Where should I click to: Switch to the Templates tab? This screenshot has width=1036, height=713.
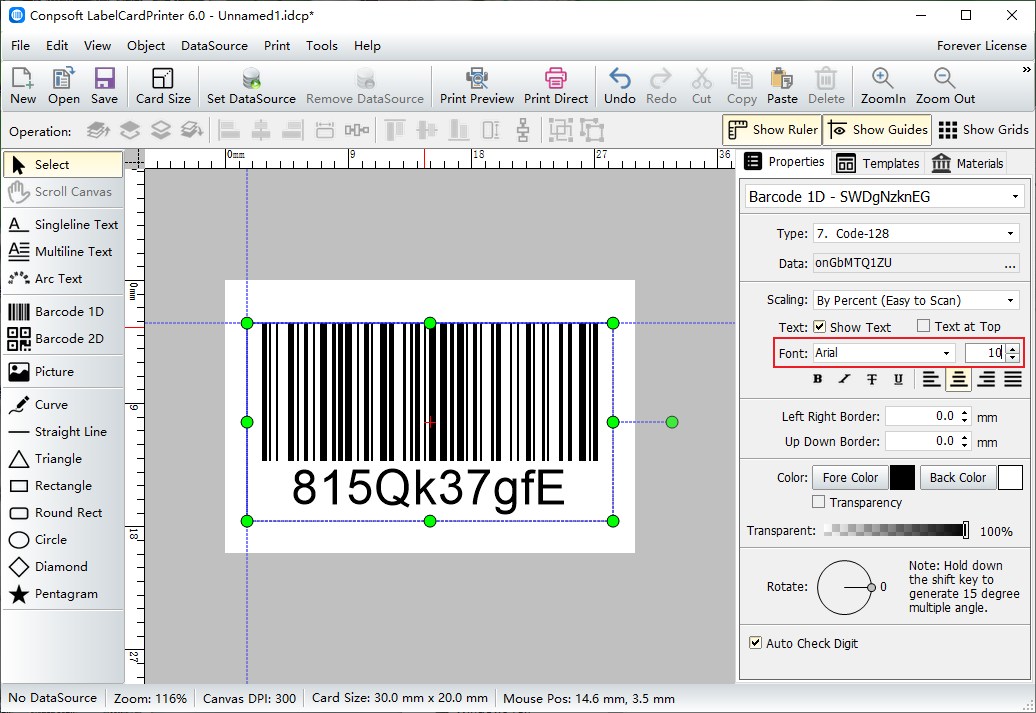pyautogui.click(x=877, y=163)
